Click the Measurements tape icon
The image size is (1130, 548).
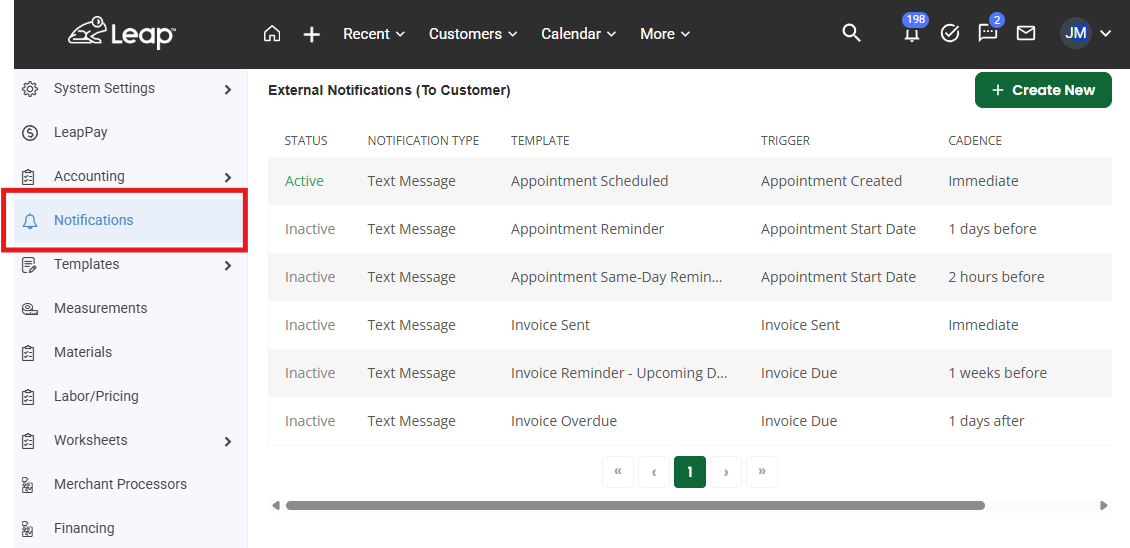tap(30, 309)
